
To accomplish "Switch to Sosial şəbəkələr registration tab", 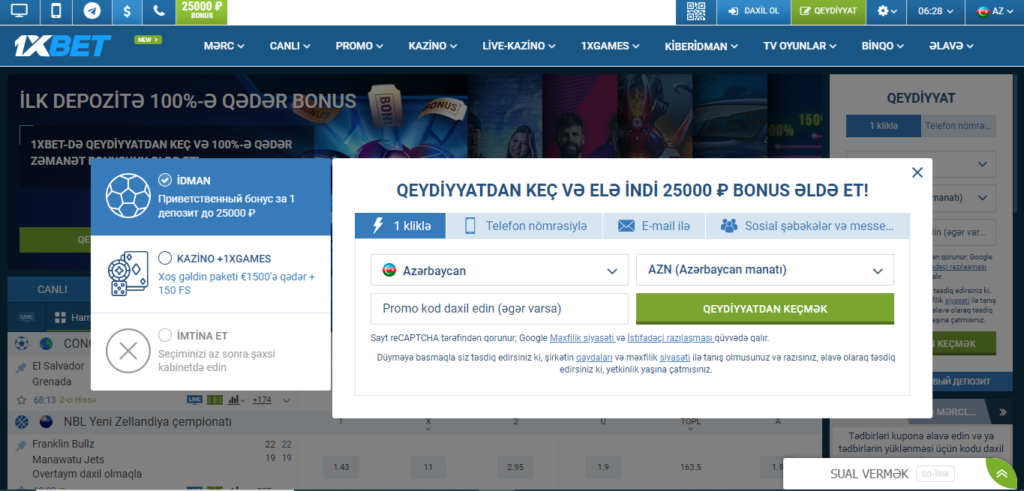I will (x=807, y=226).
